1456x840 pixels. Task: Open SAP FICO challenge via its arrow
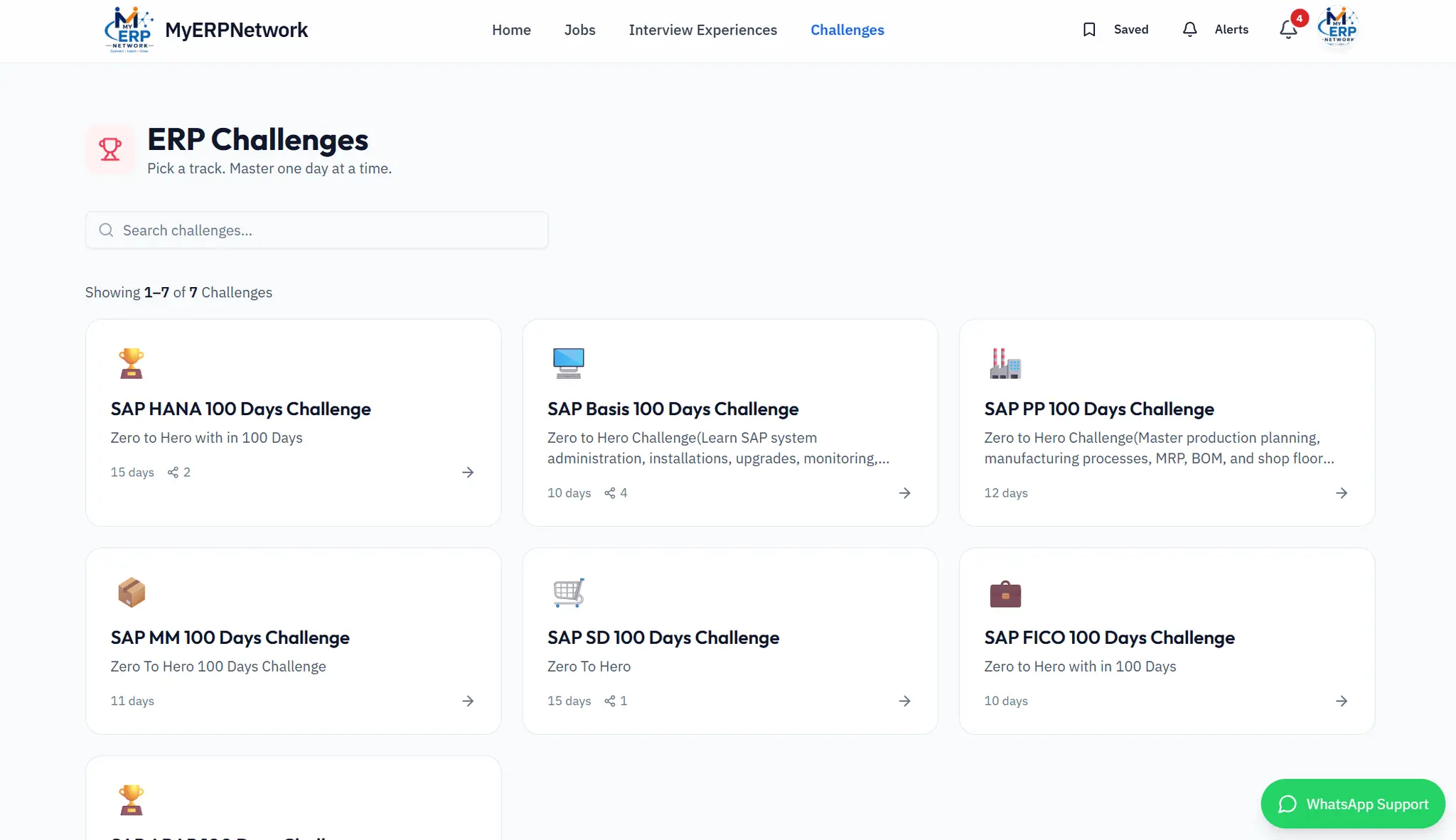[1342, 701]
